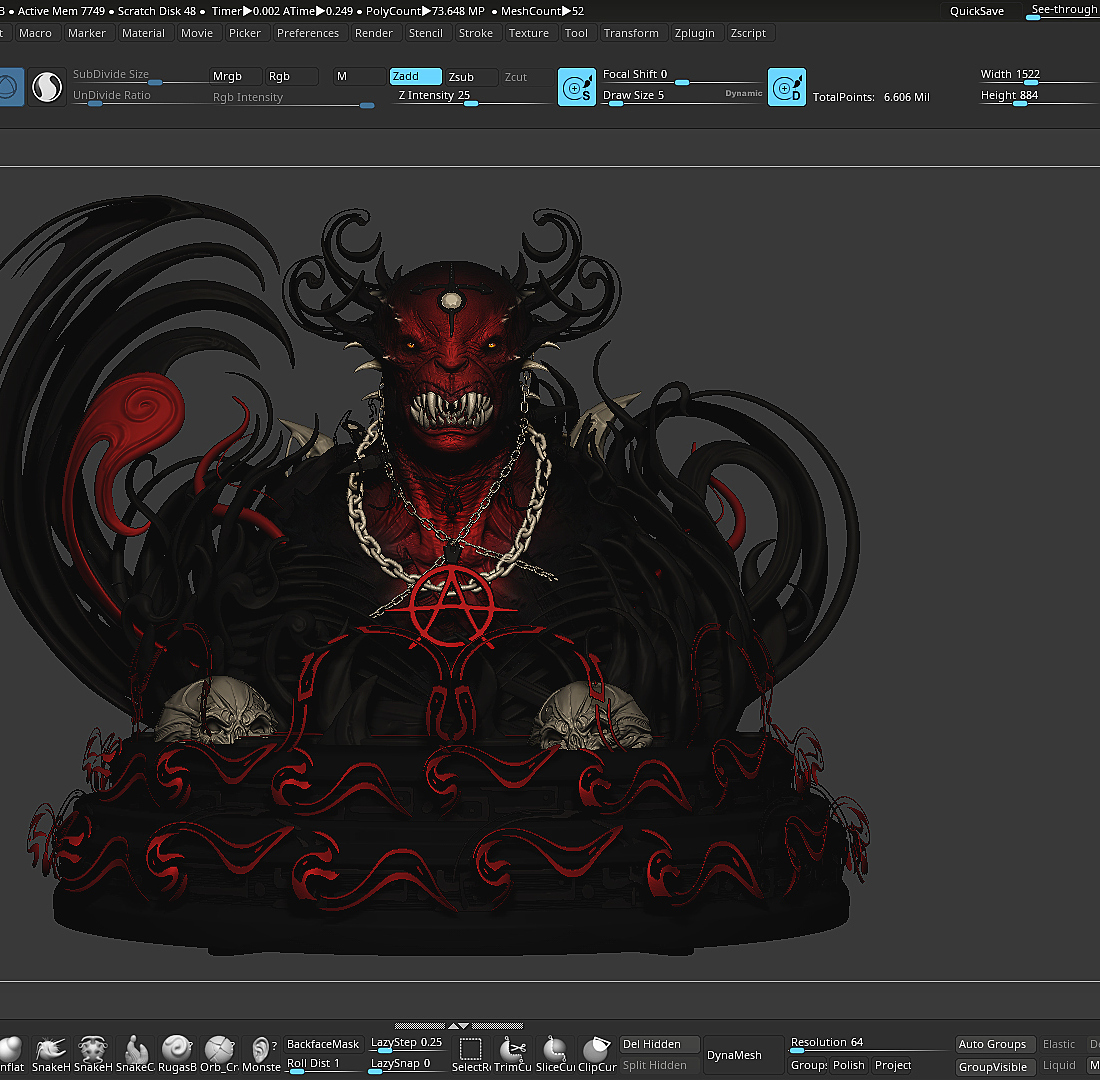Click the S symmetric brush size icon
The image size is (1100, 1080).
tap(577, 87)
